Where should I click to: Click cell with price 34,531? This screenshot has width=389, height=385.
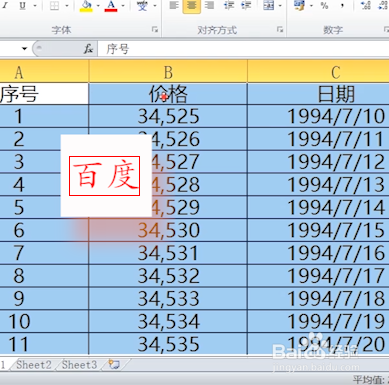[168, 253]
